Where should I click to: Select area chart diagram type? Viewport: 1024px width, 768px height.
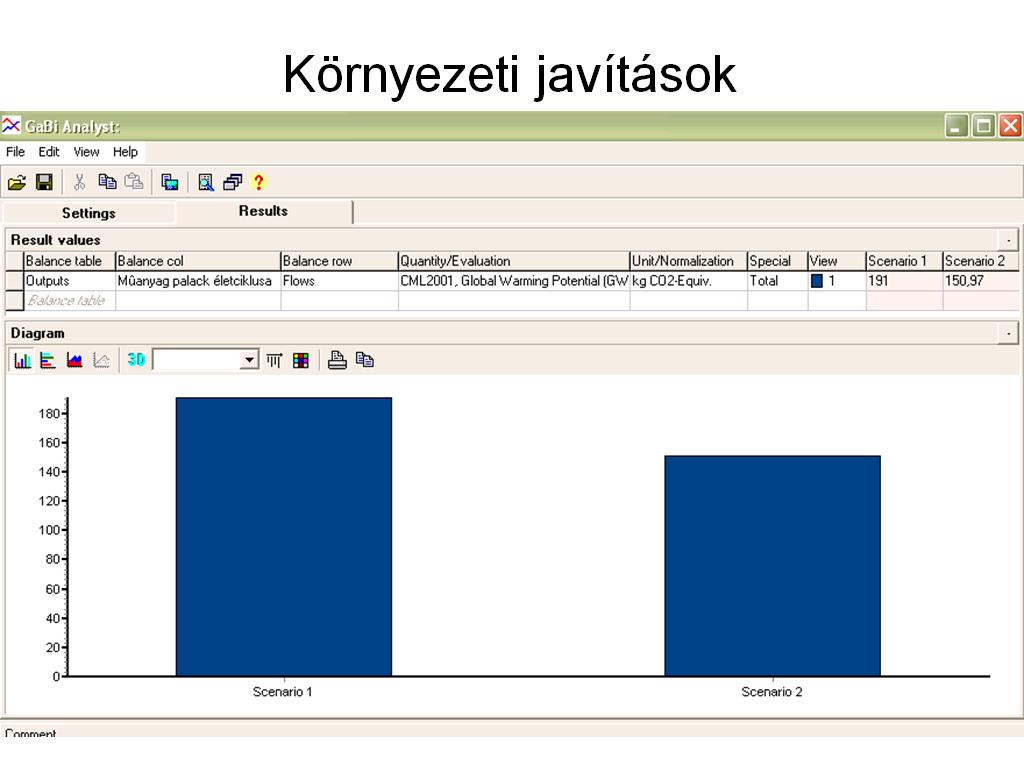click(74, 360)
